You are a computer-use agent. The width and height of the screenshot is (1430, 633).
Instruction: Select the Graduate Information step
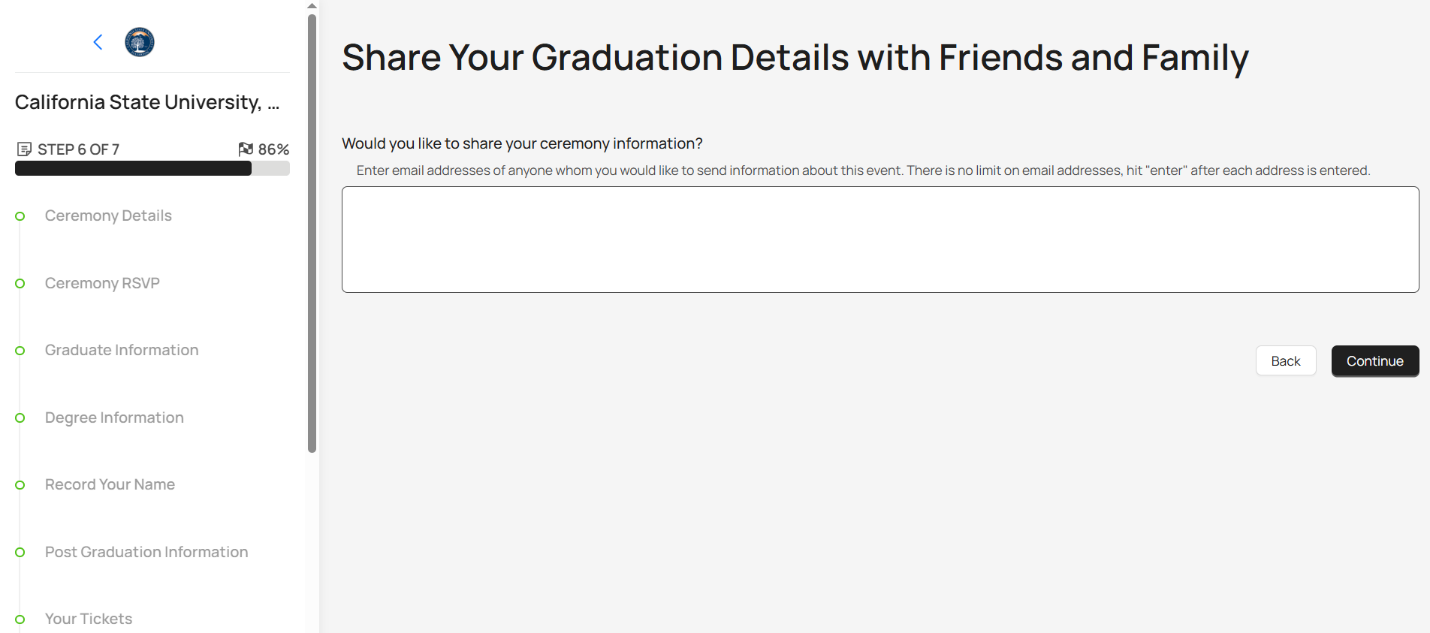121,350
